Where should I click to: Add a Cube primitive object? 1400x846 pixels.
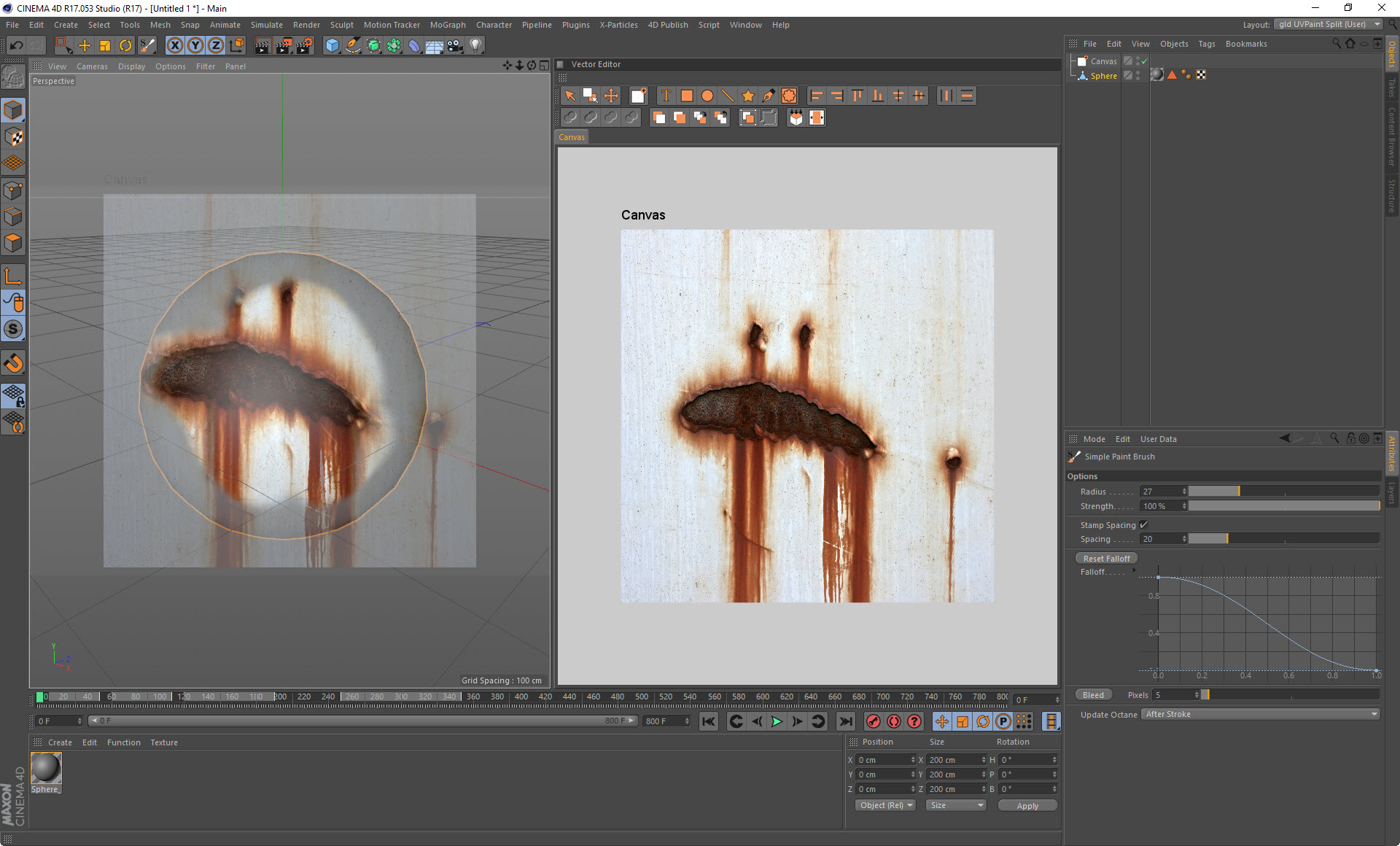[x=332, y=45]
